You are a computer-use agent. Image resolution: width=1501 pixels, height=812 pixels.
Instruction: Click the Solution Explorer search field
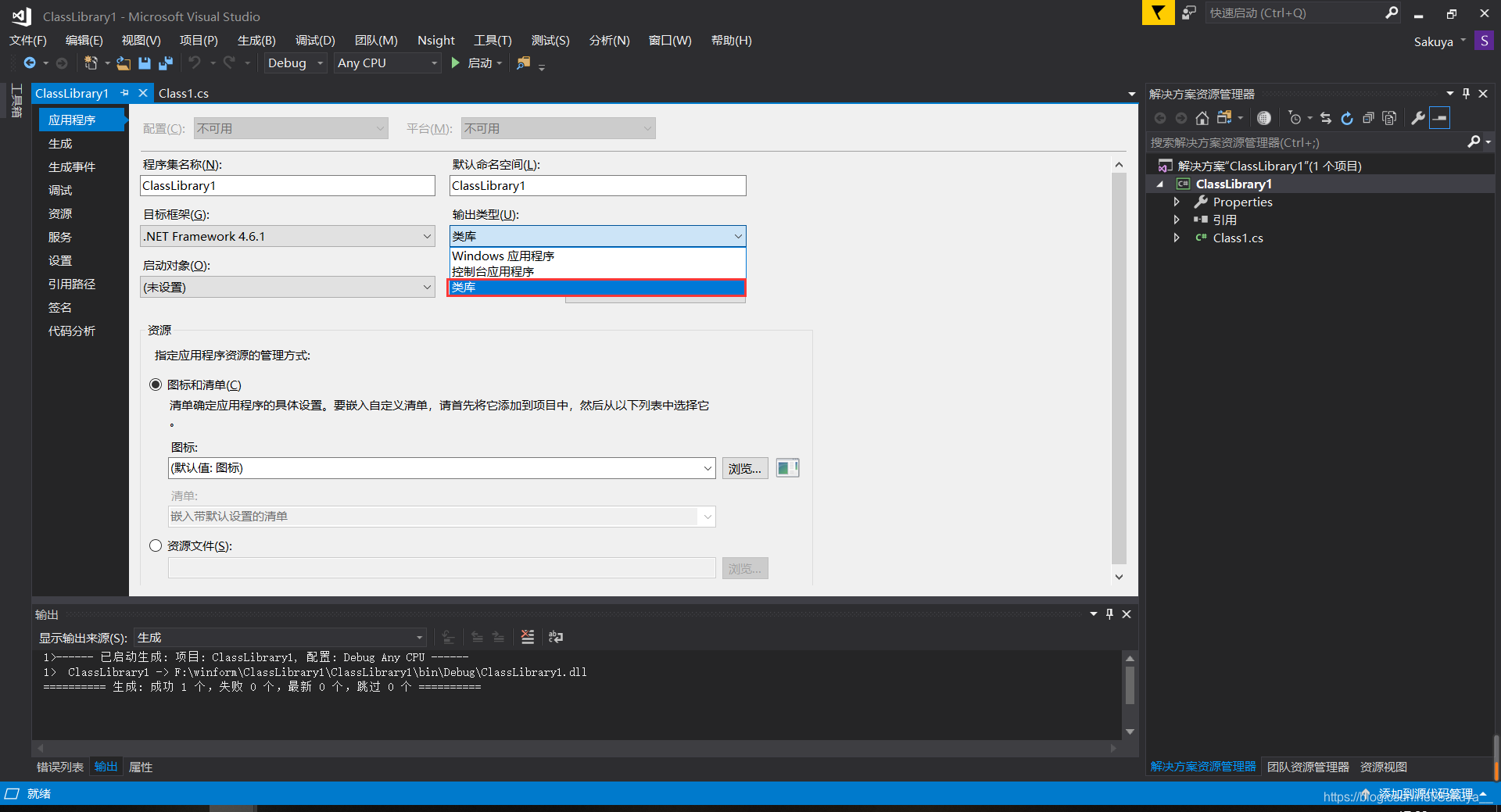[1306, 142]
